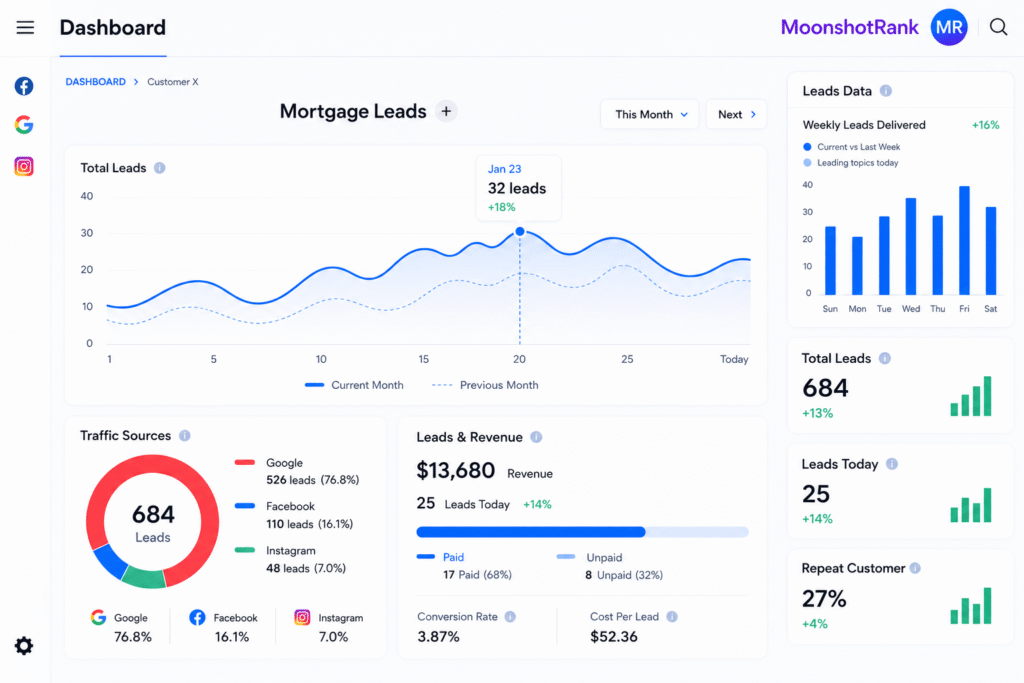Toggle the Current Month legend series
This screenshot has height=683, width=1024.
pyautogui.click(x=354, y=385)
